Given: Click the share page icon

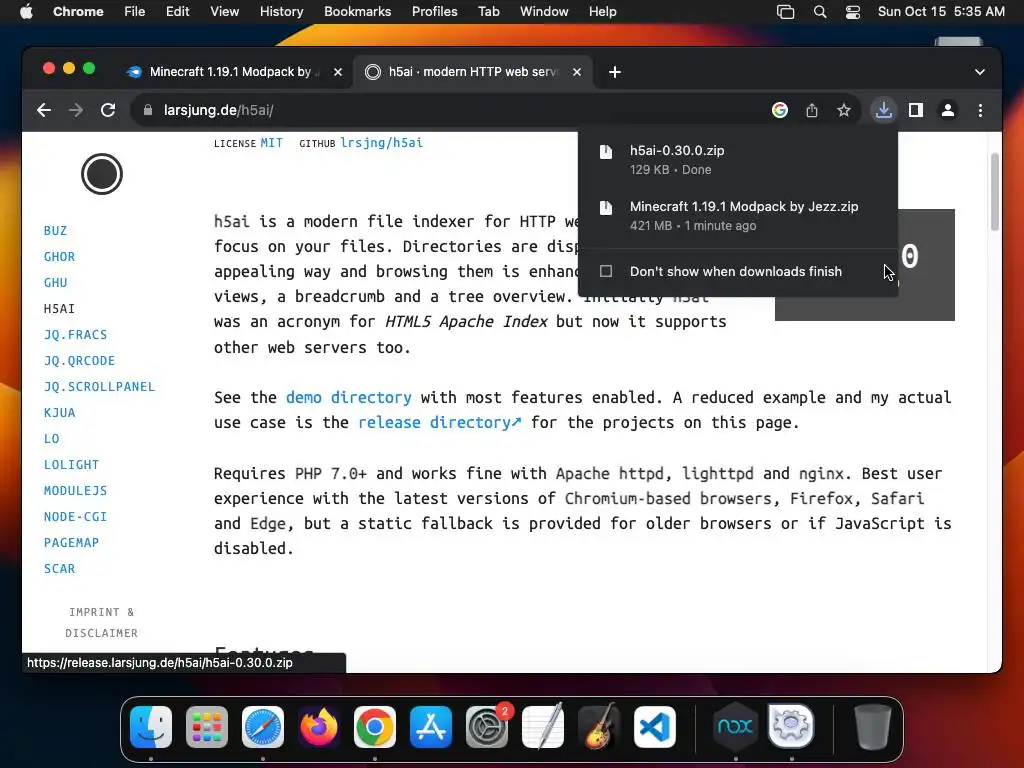Looking at the screenshot, I should pyautogui.click(x=812, y=110).
